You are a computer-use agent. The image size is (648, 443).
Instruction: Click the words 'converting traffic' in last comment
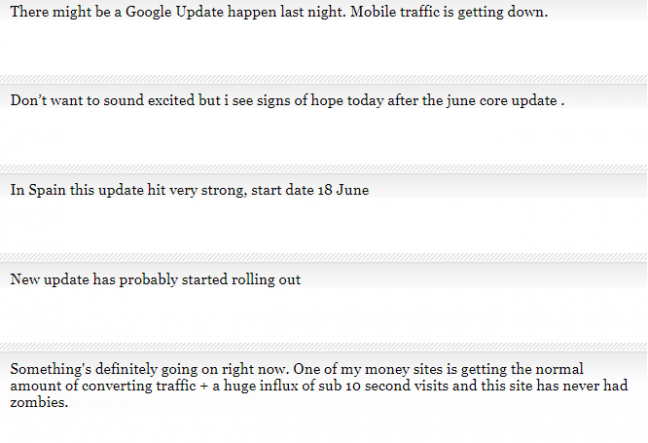pos(139,386)
